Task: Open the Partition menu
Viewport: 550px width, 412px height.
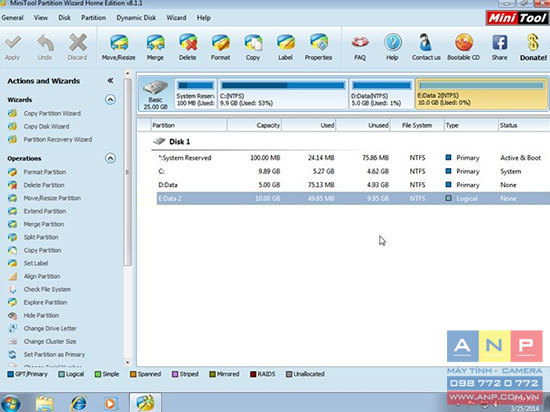Action: (93, 18)
